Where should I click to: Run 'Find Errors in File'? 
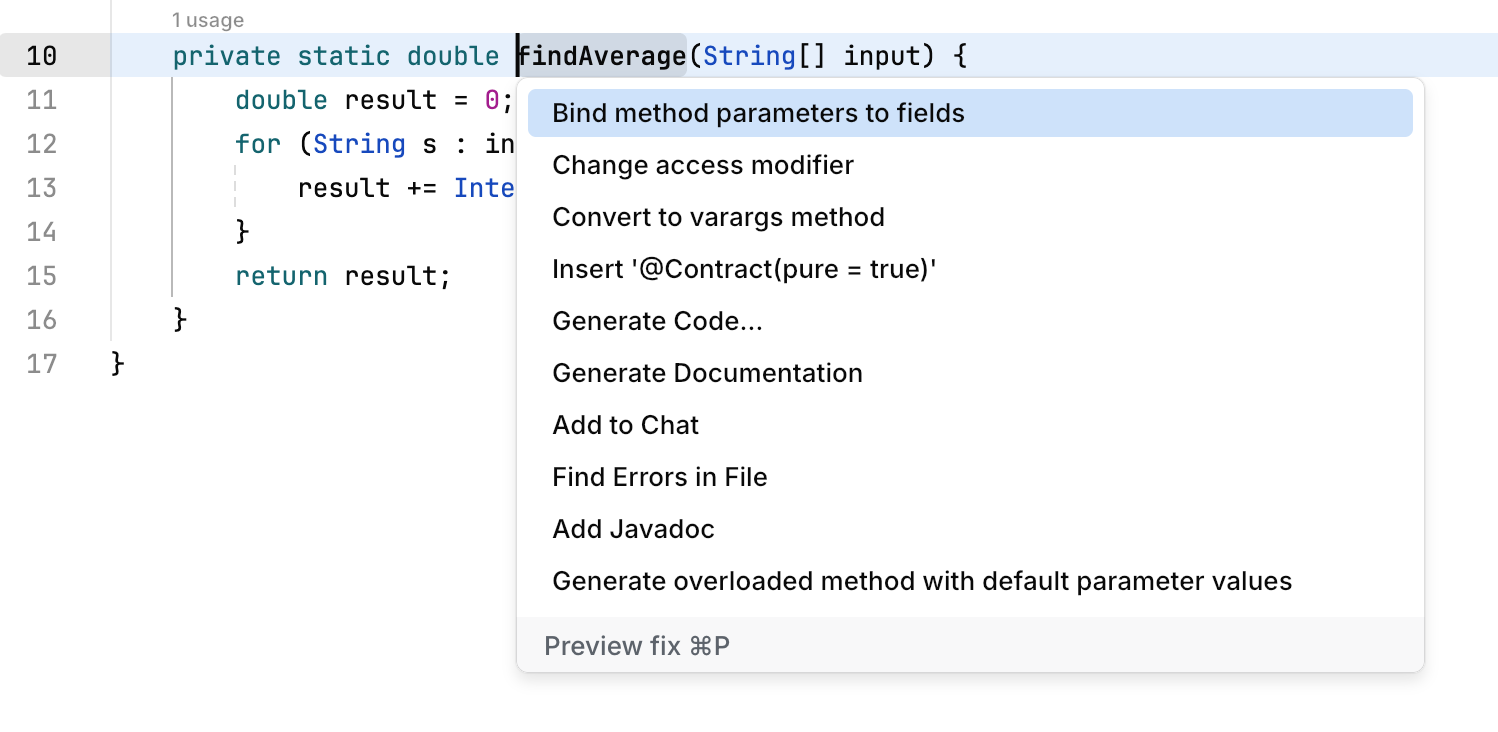[660, 477]
